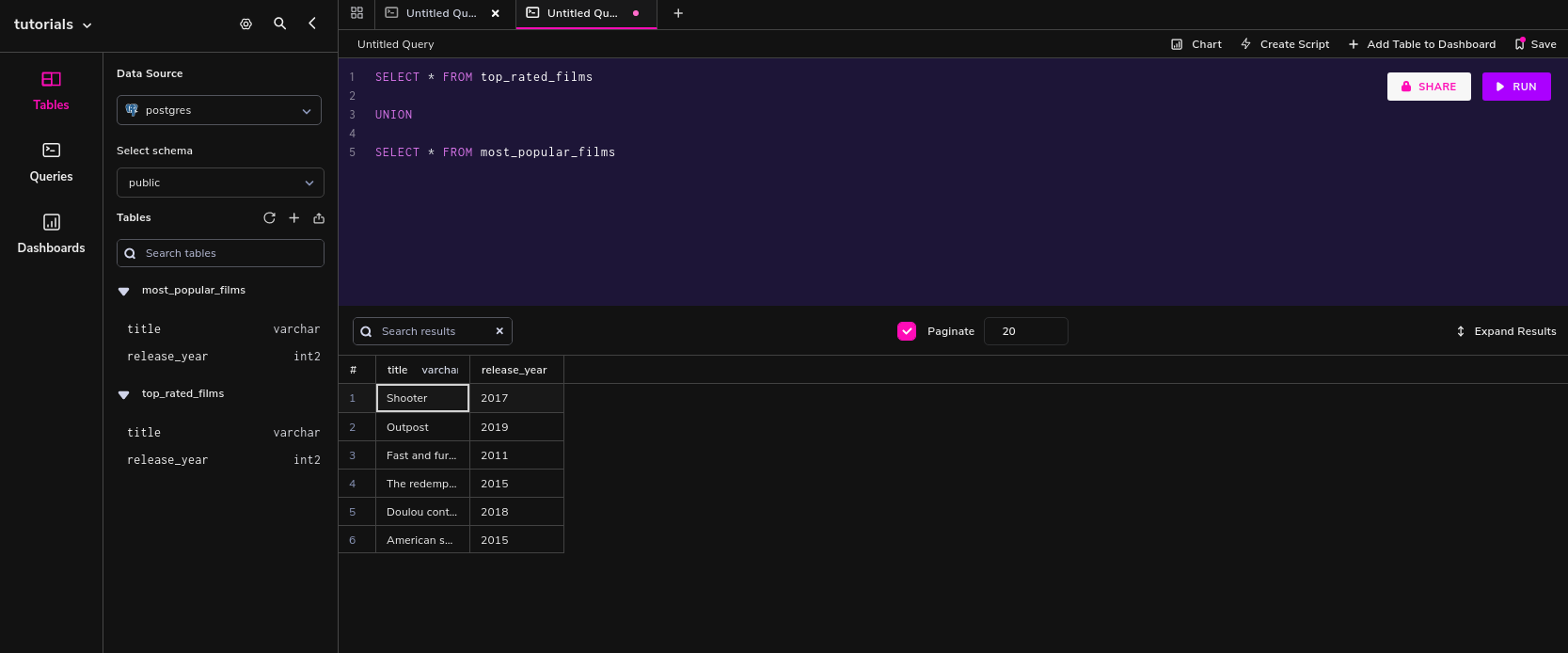
Task: Click Create Script
Action: 1285,44
